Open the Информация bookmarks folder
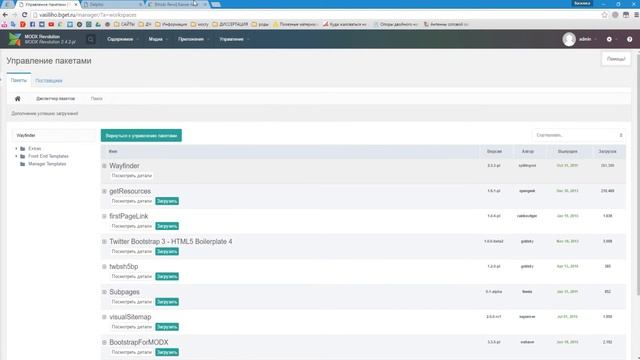 171,24
